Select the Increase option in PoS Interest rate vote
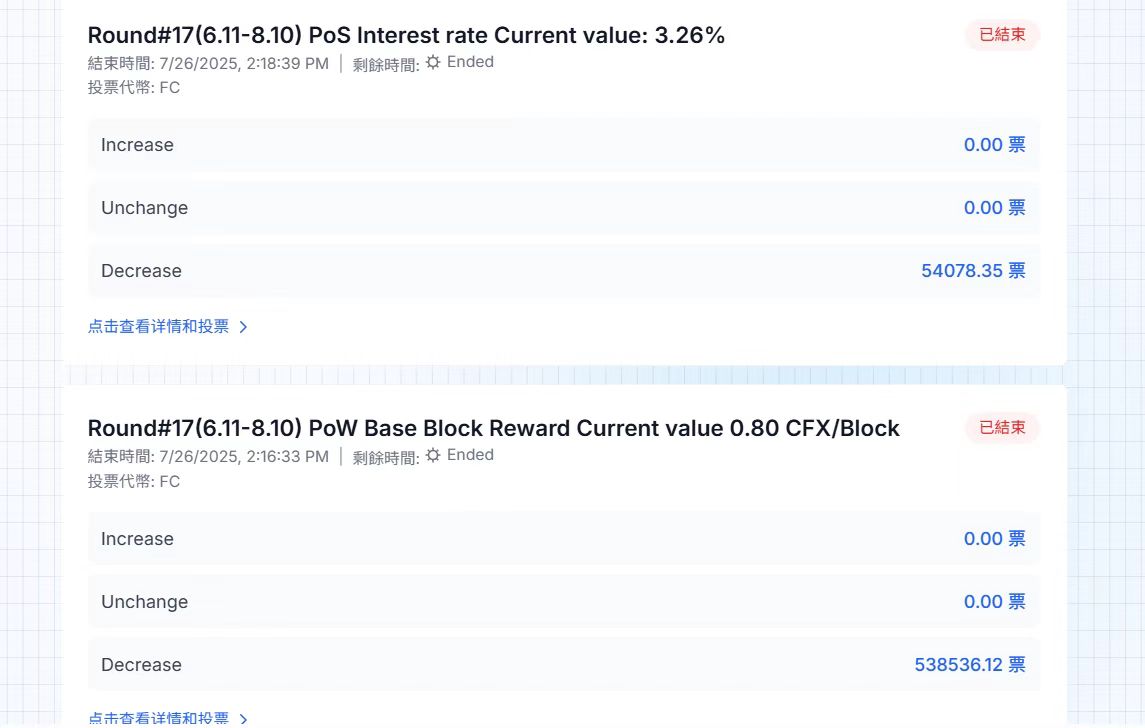Viewport: 1145px width, 728px height. click(564, 145)
